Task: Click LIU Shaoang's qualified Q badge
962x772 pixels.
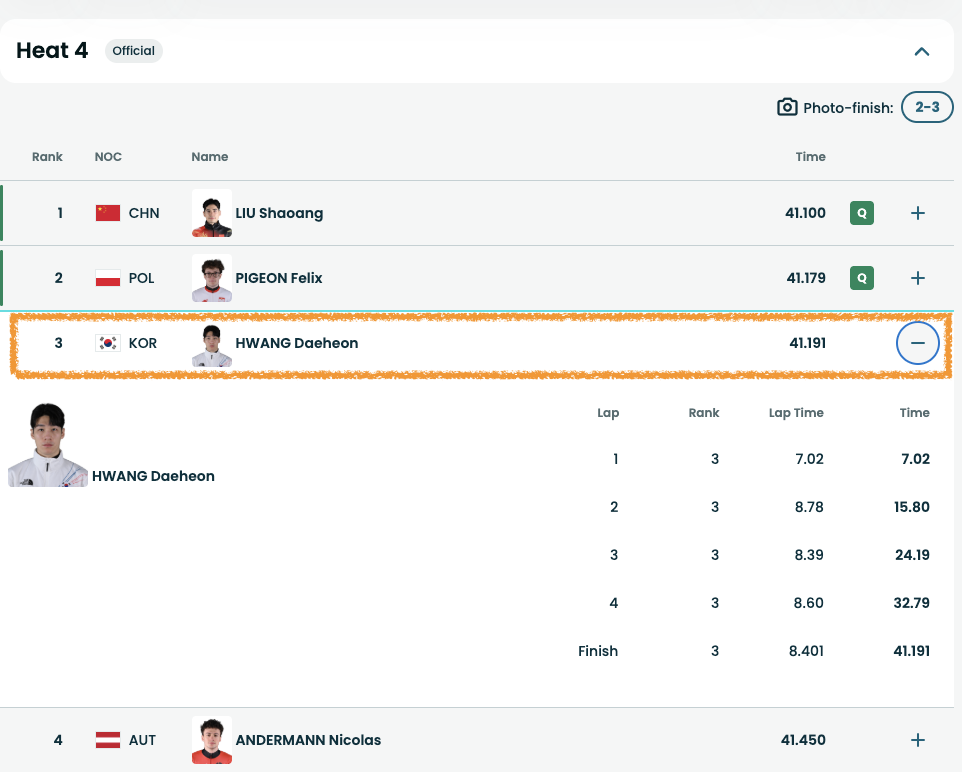Action: [x=861, y=213]
